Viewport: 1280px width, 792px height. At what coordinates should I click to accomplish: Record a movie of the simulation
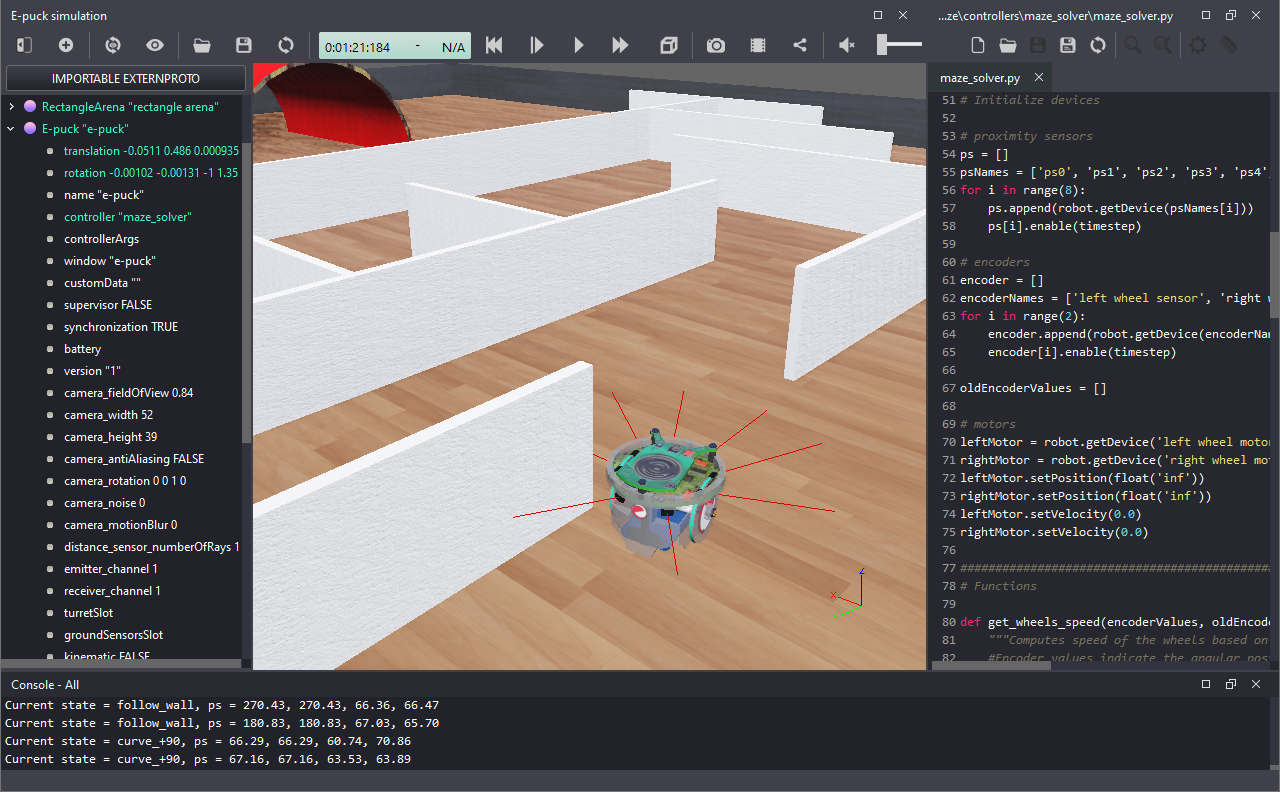pos(758,45)
